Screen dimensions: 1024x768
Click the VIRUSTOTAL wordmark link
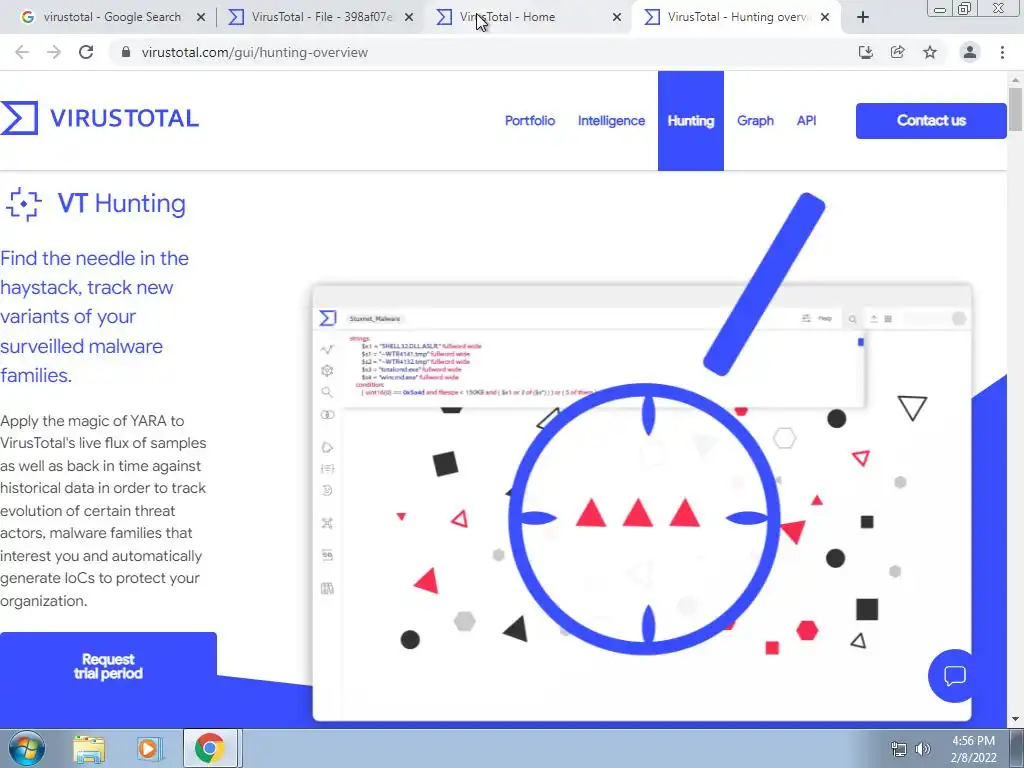pos(124,118)
